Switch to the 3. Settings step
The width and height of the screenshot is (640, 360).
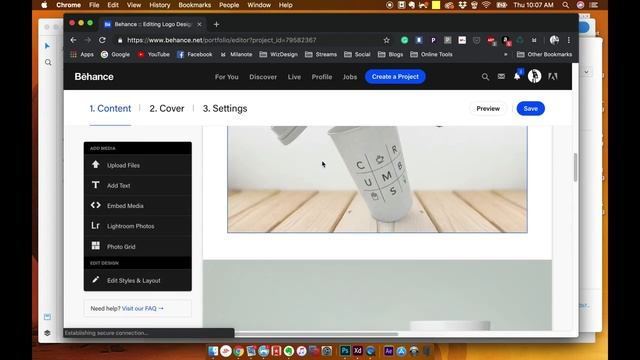pos(225,109)
